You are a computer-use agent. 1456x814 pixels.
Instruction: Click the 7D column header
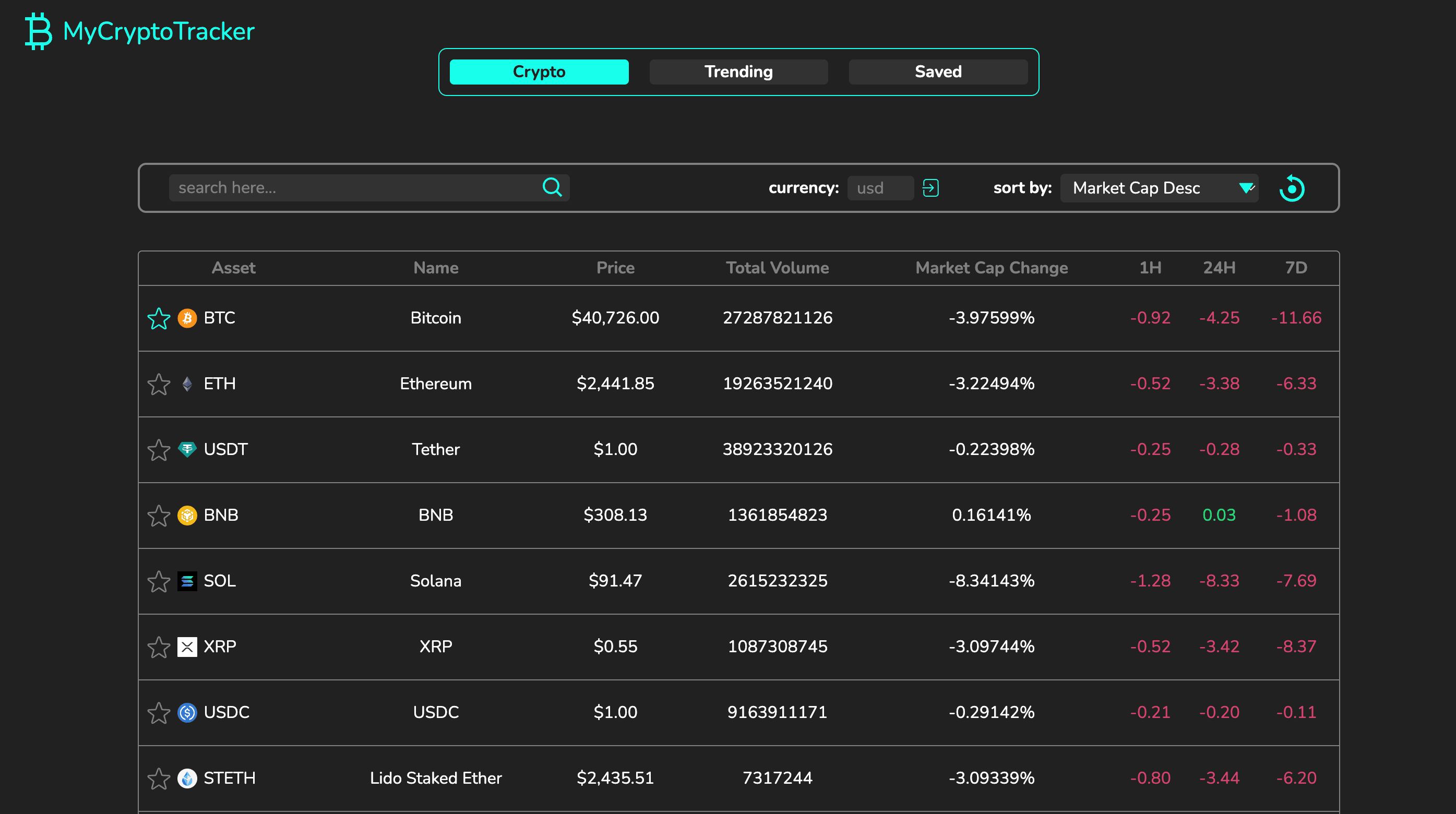pos(1296,268)
